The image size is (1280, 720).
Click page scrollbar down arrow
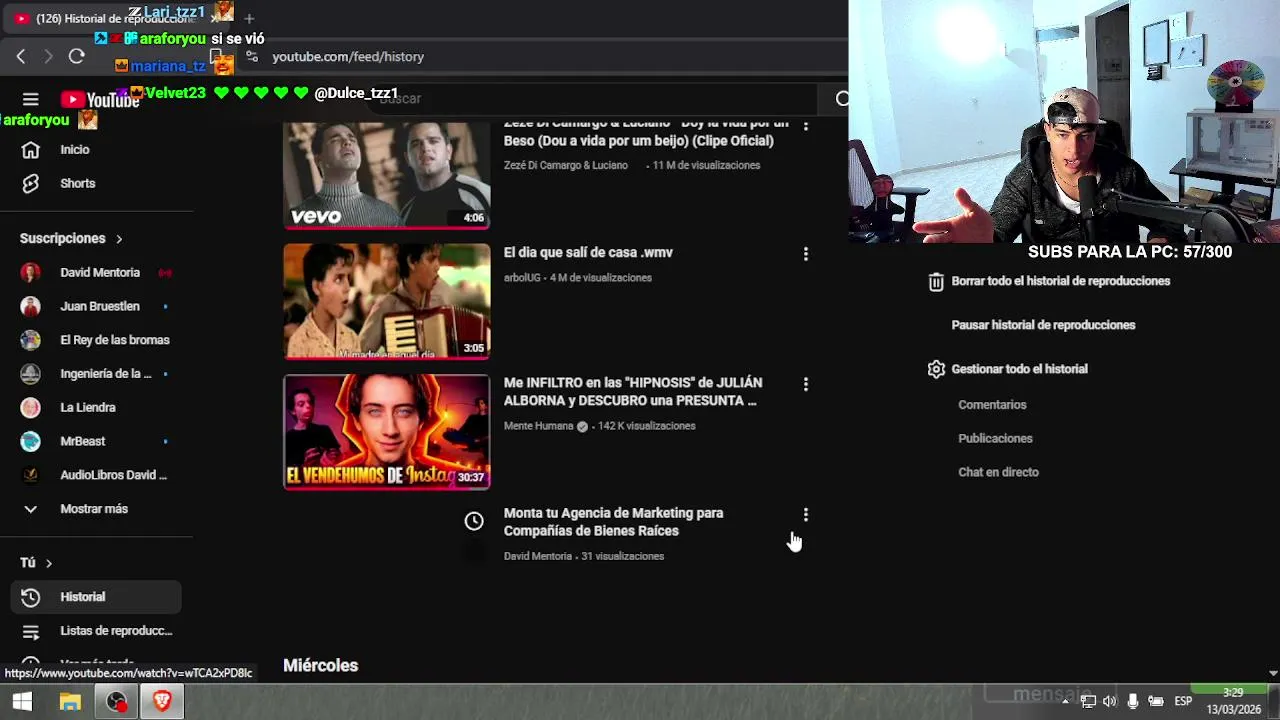click(x=1273, y=674)
